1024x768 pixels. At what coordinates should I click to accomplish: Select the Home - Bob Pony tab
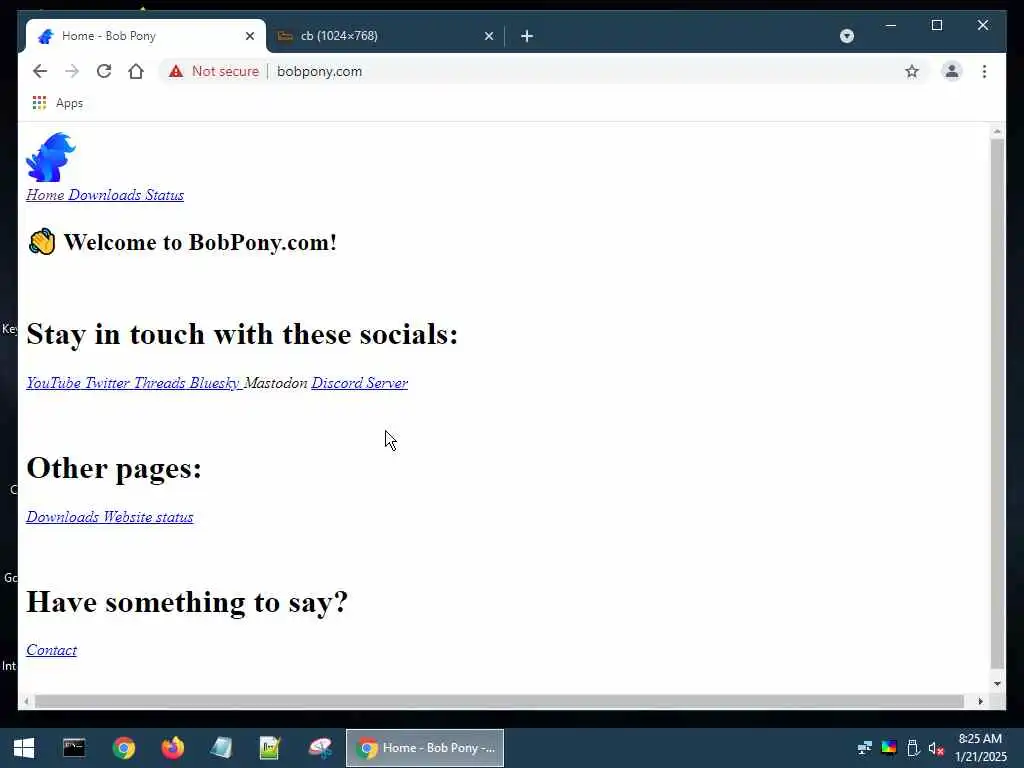146,36
